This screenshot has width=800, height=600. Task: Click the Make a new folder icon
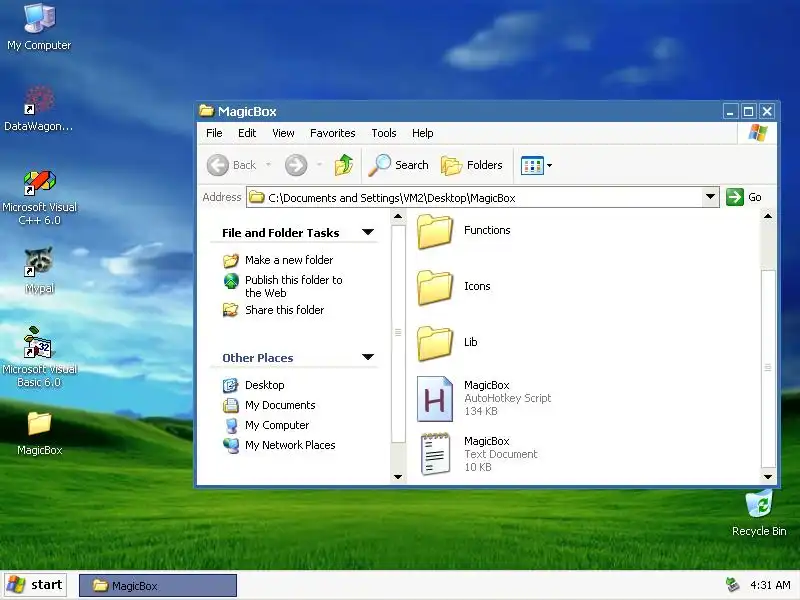tap(231, 261)
